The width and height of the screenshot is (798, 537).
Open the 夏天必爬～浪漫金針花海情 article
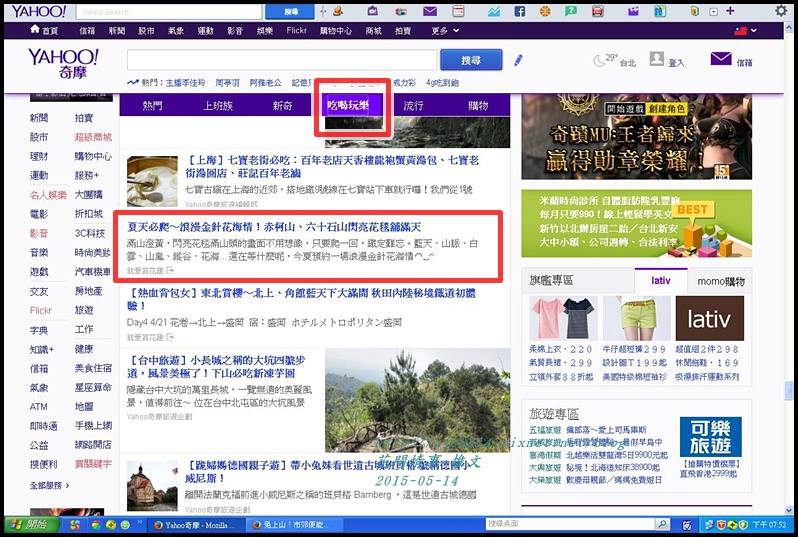tap(274, 227)
